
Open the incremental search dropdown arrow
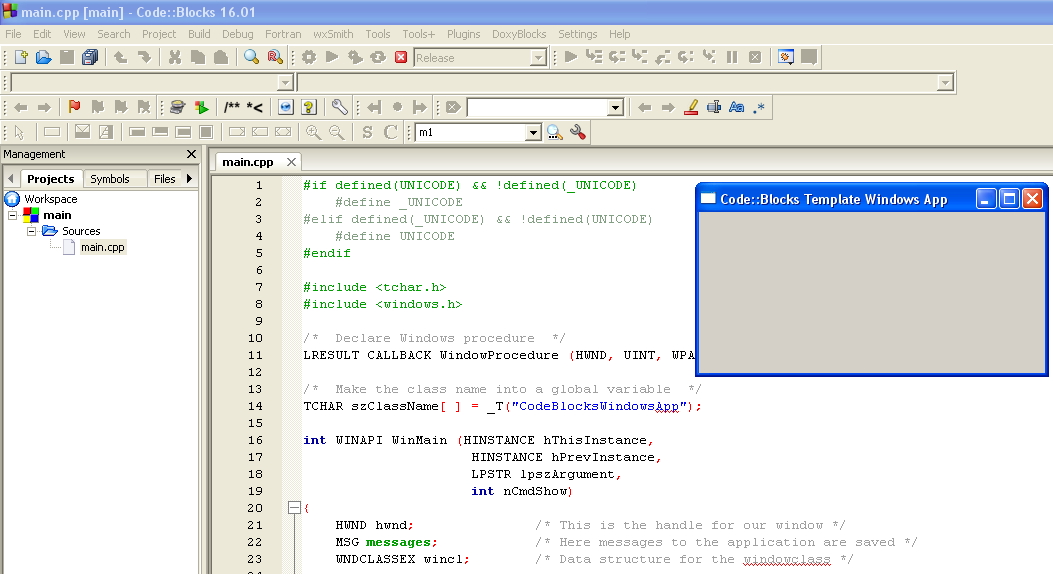[615, 107]
